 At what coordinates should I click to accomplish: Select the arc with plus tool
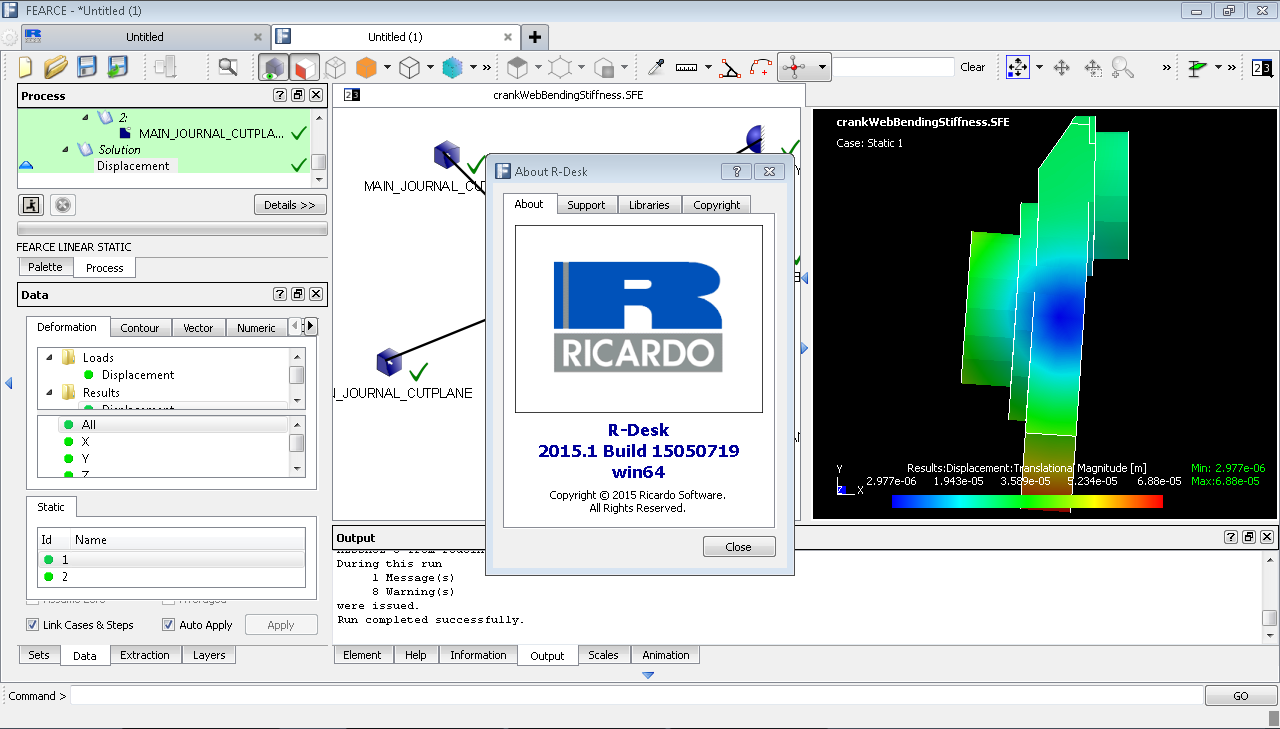[x=761, y=67]
